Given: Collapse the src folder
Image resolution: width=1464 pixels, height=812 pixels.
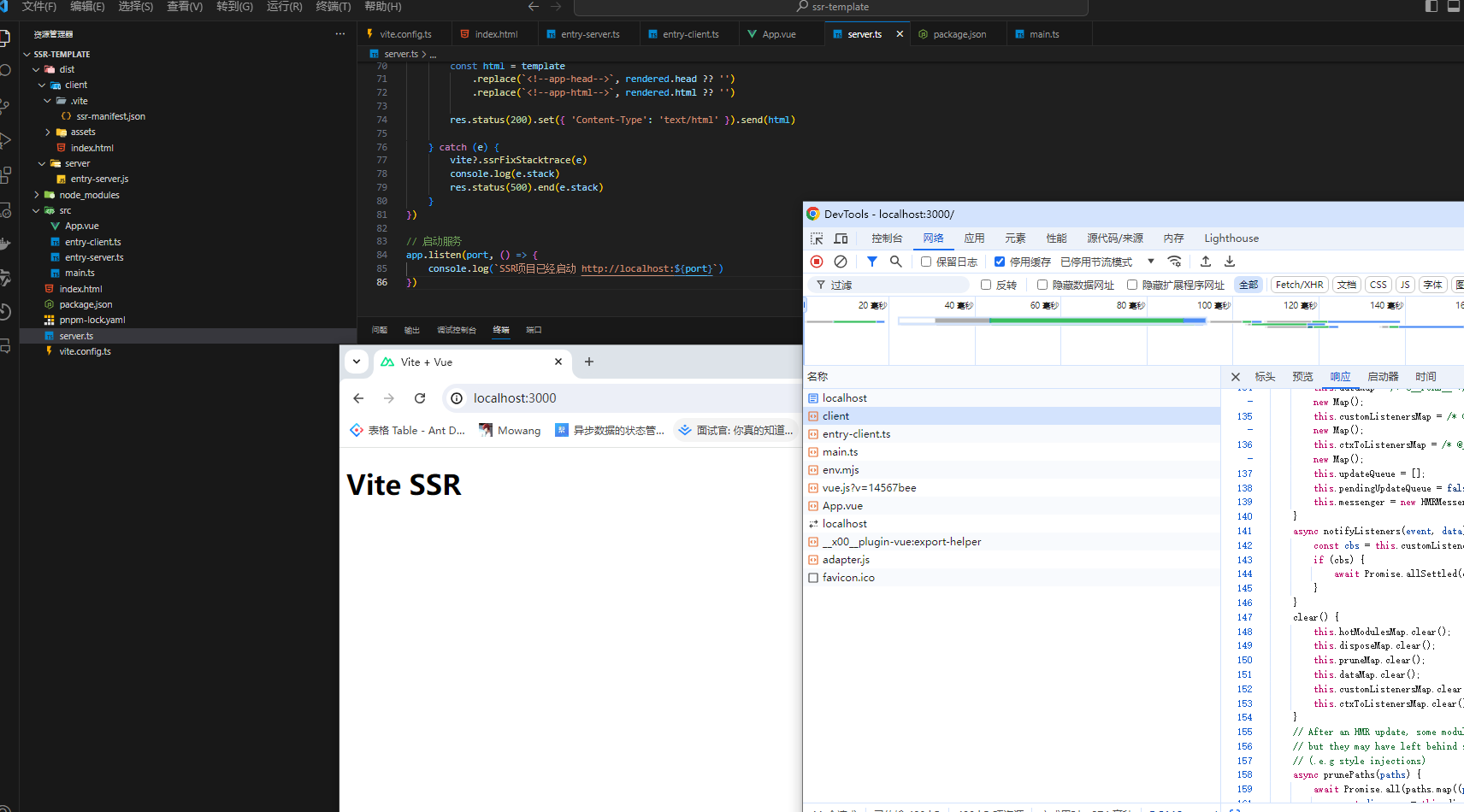Looking at the screenshot, I should coord(36,210).
